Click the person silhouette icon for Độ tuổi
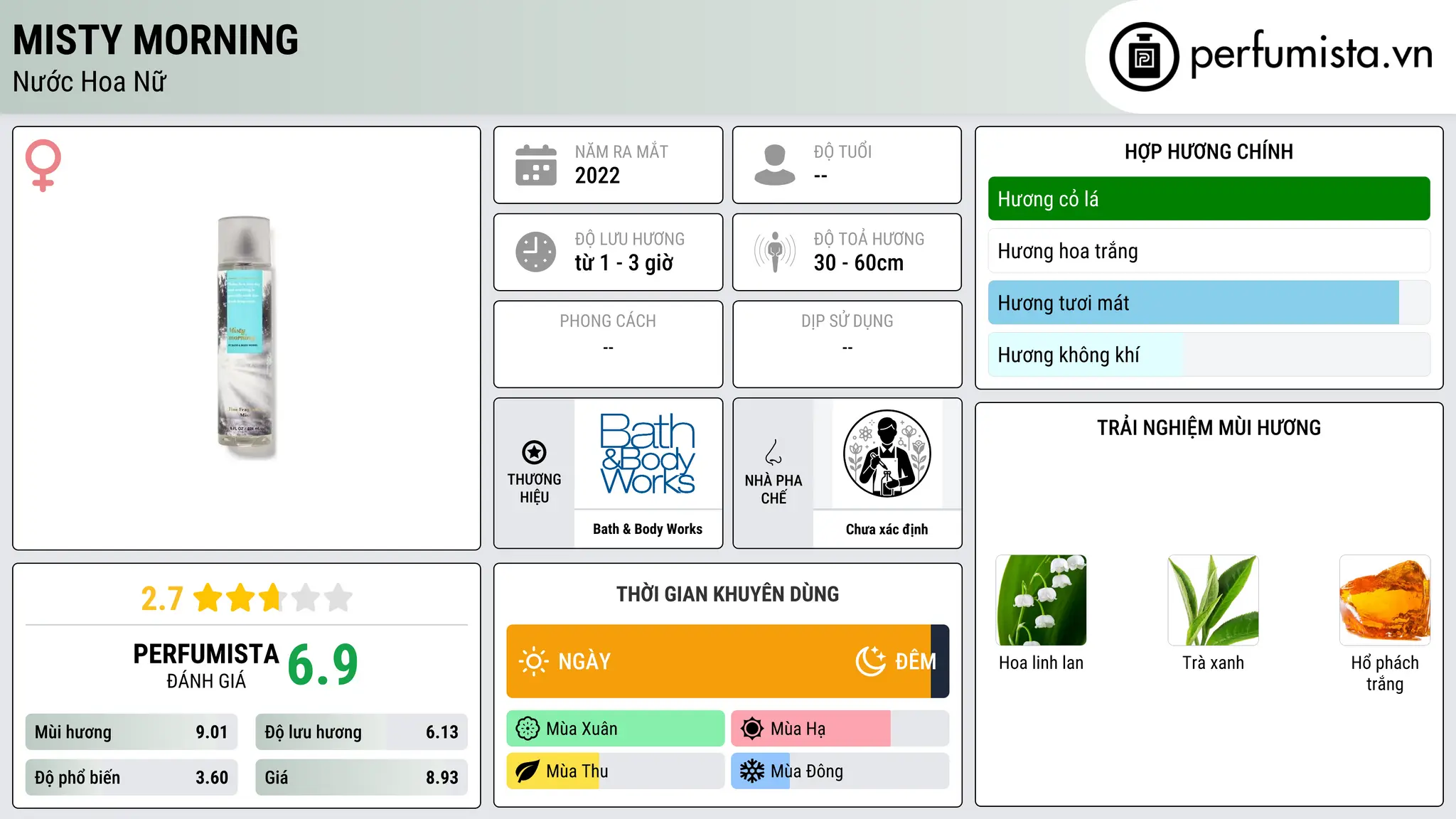Screen dimensions: 1456x819 775,165
